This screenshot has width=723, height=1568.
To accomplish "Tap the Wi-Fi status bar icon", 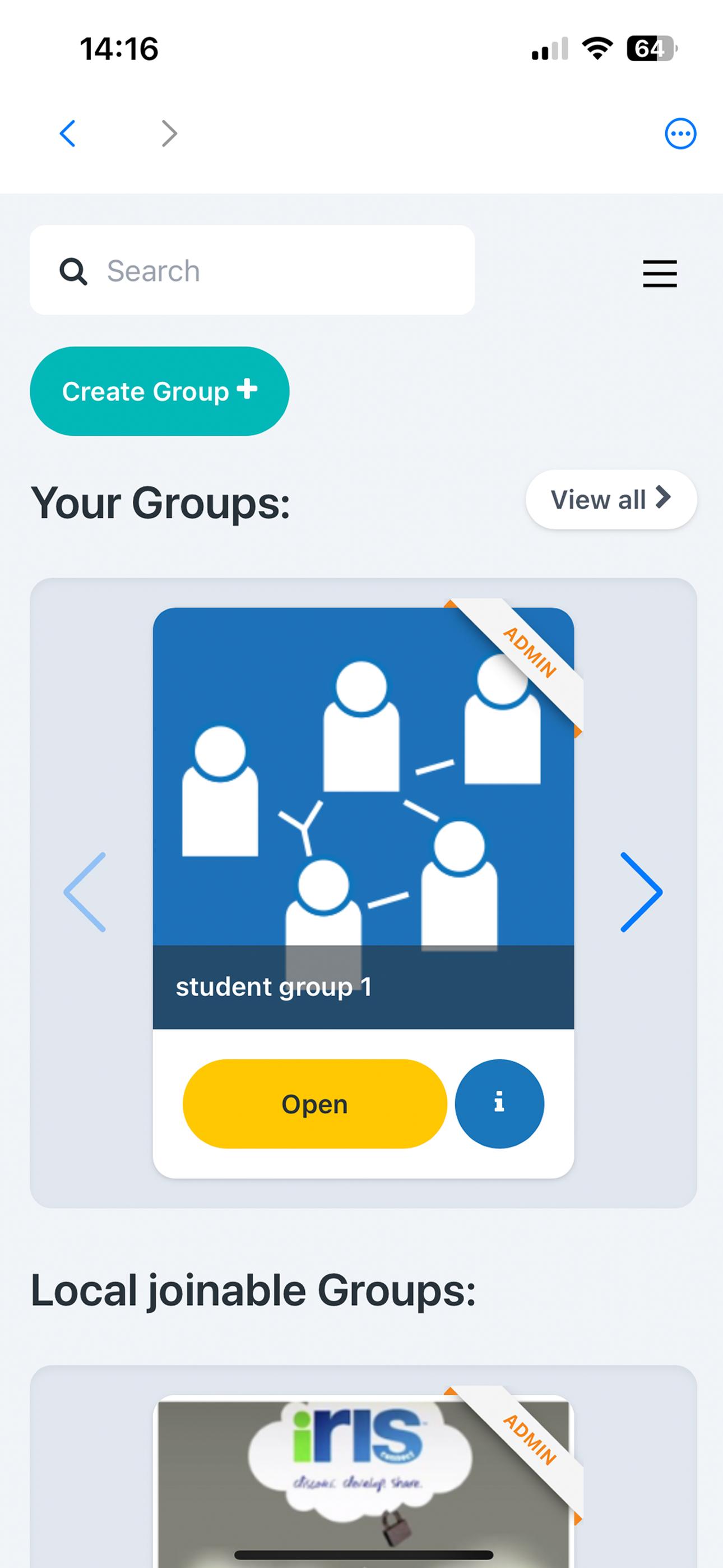I will 597,48.
